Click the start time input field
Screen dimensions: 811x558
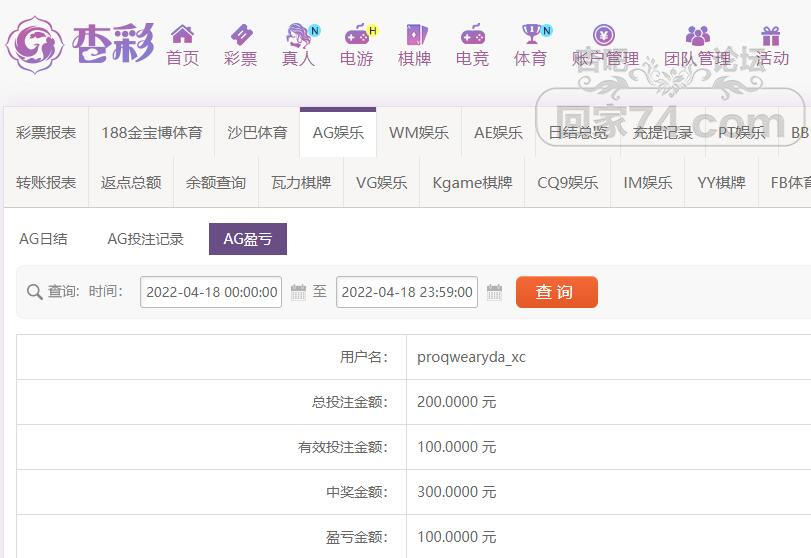(x=211, y=292)
